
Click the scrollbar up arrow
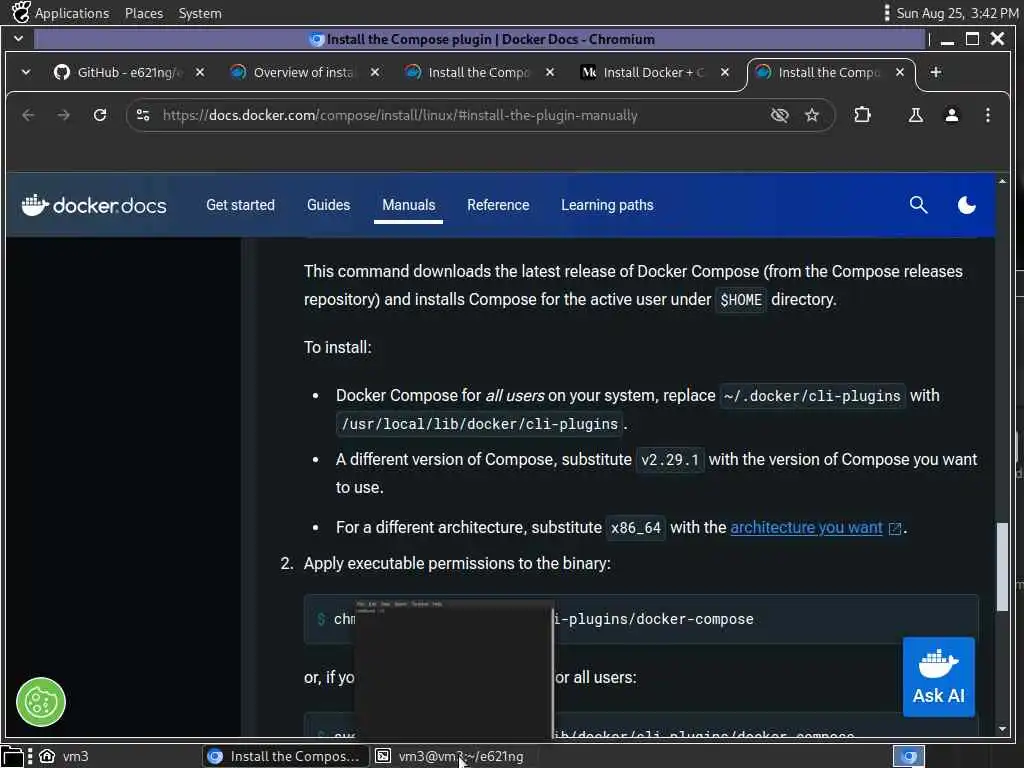coord(1002,181)
